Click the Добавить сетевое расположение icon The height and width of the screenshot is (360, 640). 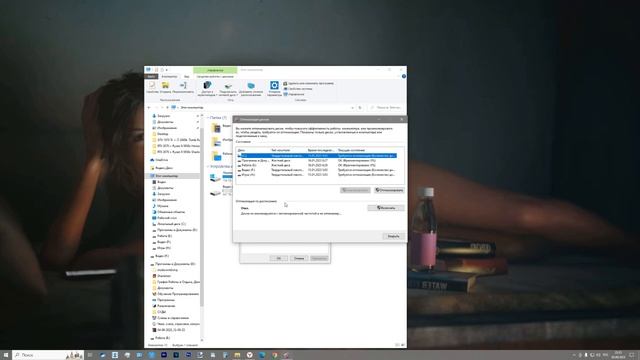(251, 89)
